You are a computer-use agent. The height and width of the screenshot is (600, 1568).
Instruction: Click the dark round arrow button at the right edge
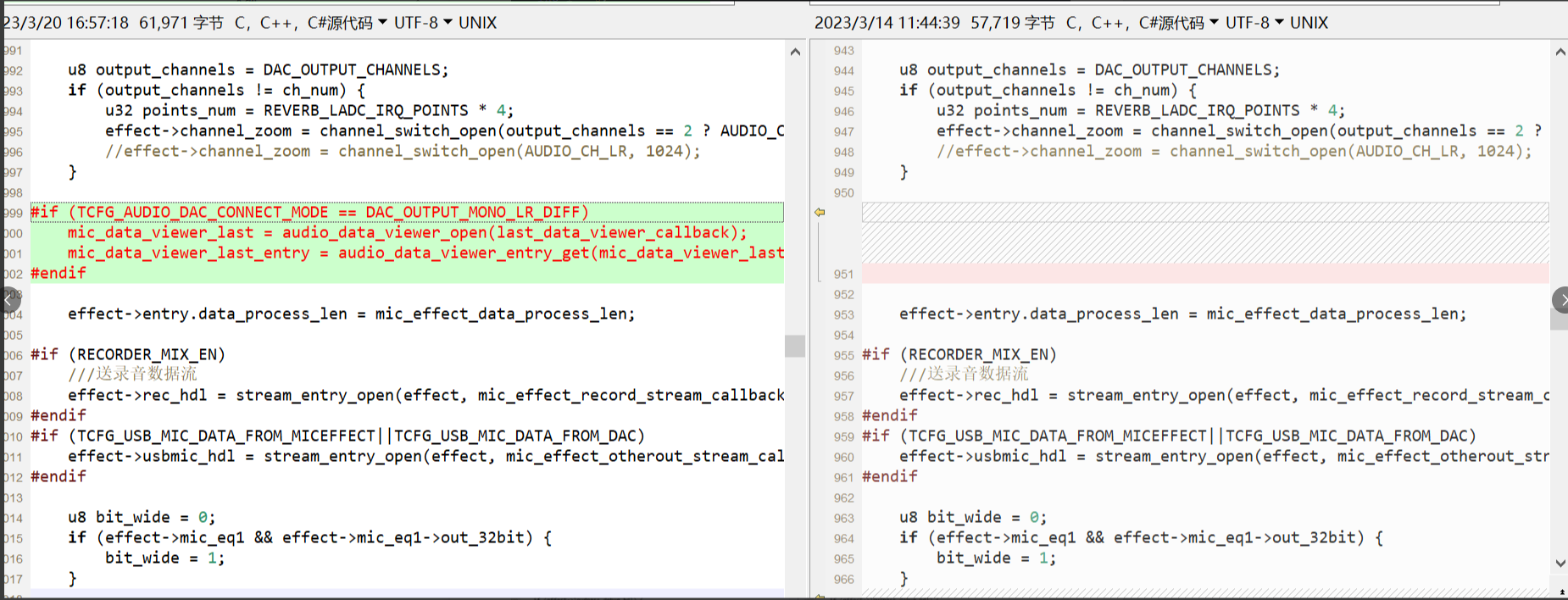[x=1561, y=299]
